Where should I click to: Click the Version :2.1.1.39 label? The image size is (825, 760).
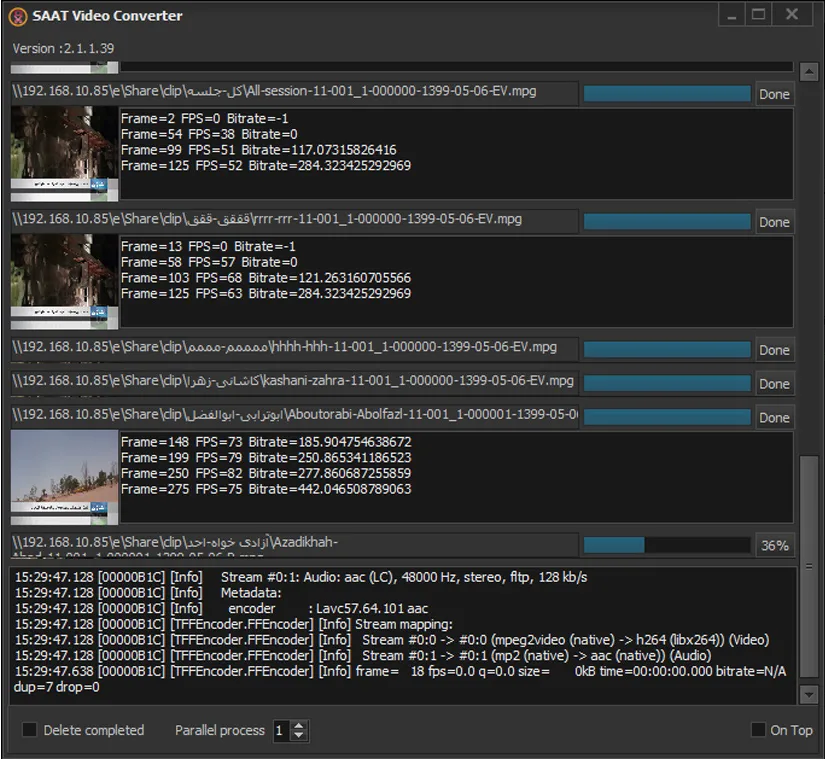pyautogui.click(x=63, y=48)
